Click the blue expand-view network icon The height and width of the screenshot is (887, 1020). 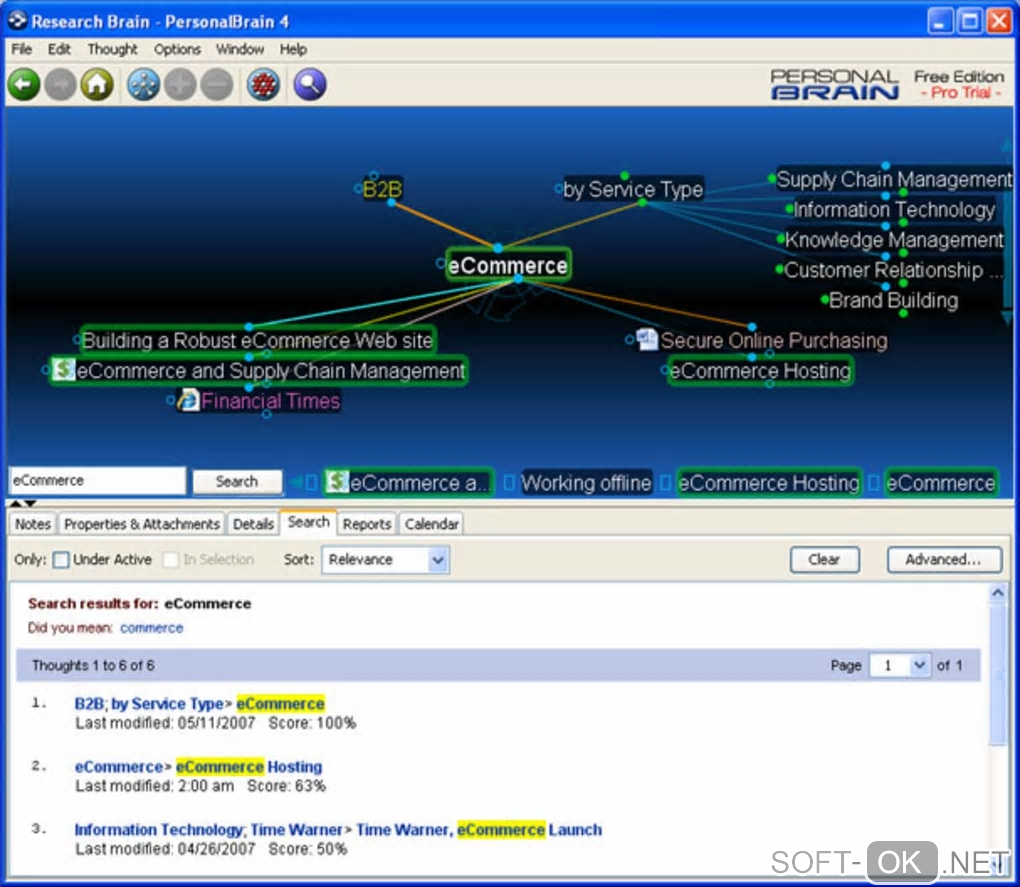(143, 85)
